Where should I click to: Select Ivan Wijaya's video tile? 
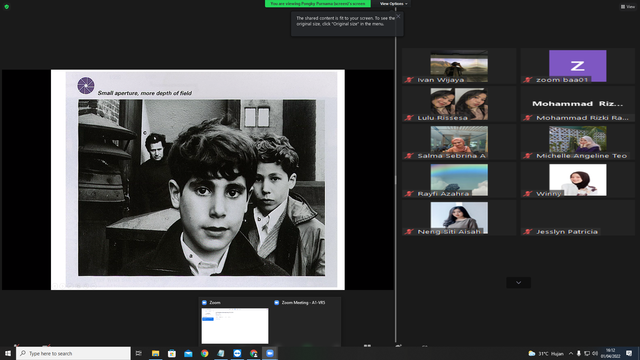point(459,66)
